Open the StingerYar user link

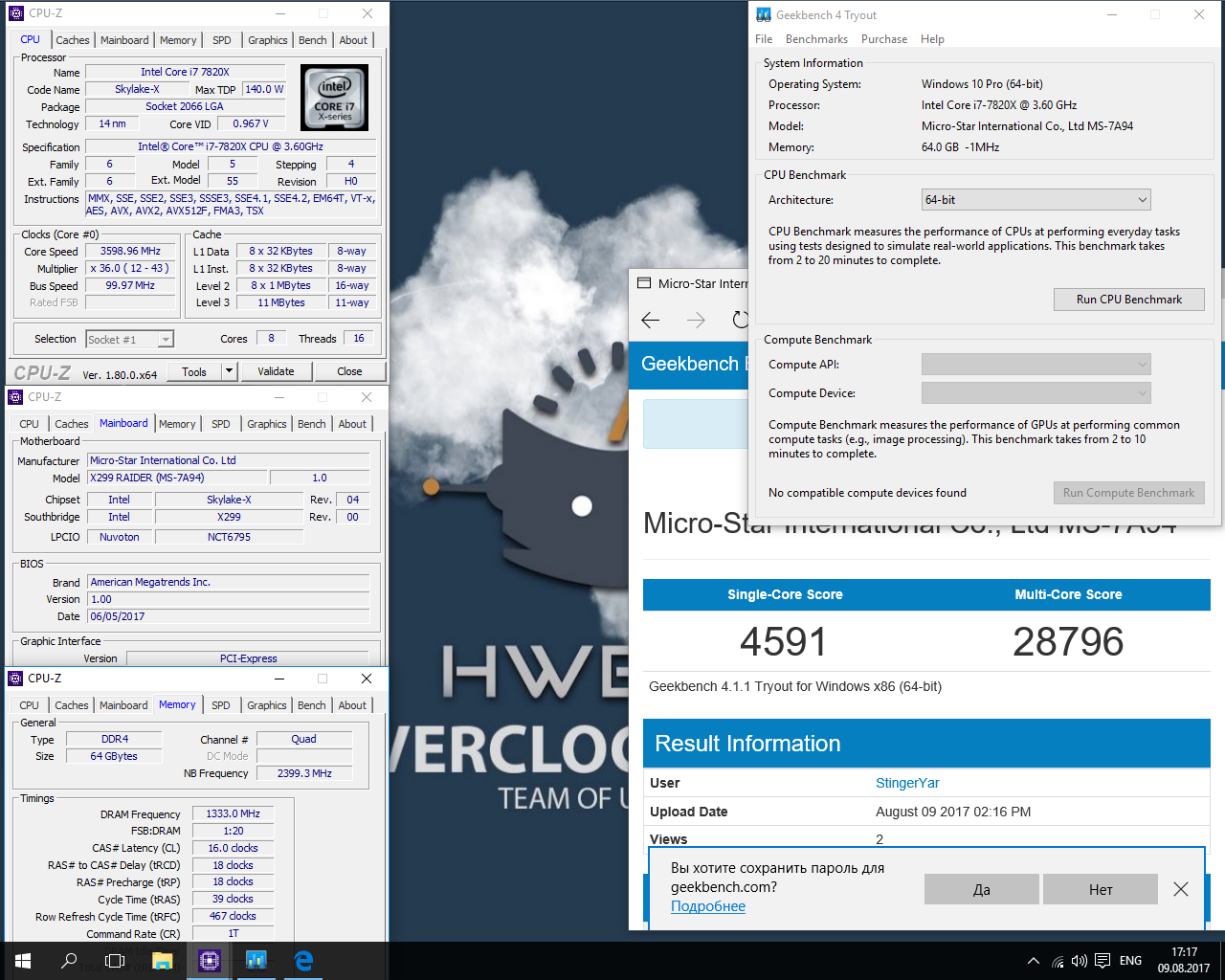[x=907, y=783]
